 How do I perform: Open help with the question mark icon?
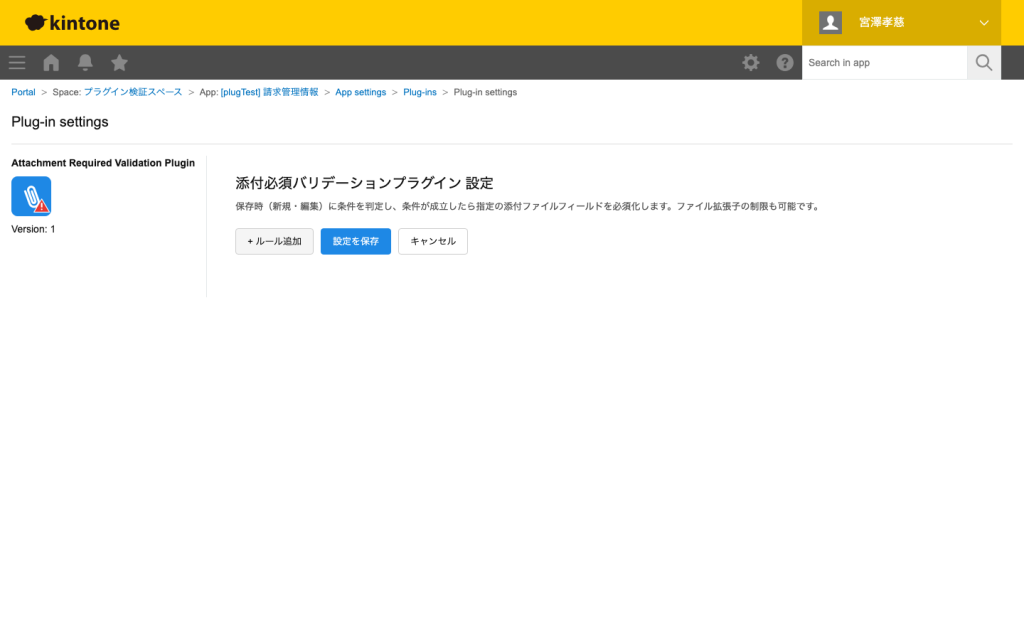coord(785,62)
